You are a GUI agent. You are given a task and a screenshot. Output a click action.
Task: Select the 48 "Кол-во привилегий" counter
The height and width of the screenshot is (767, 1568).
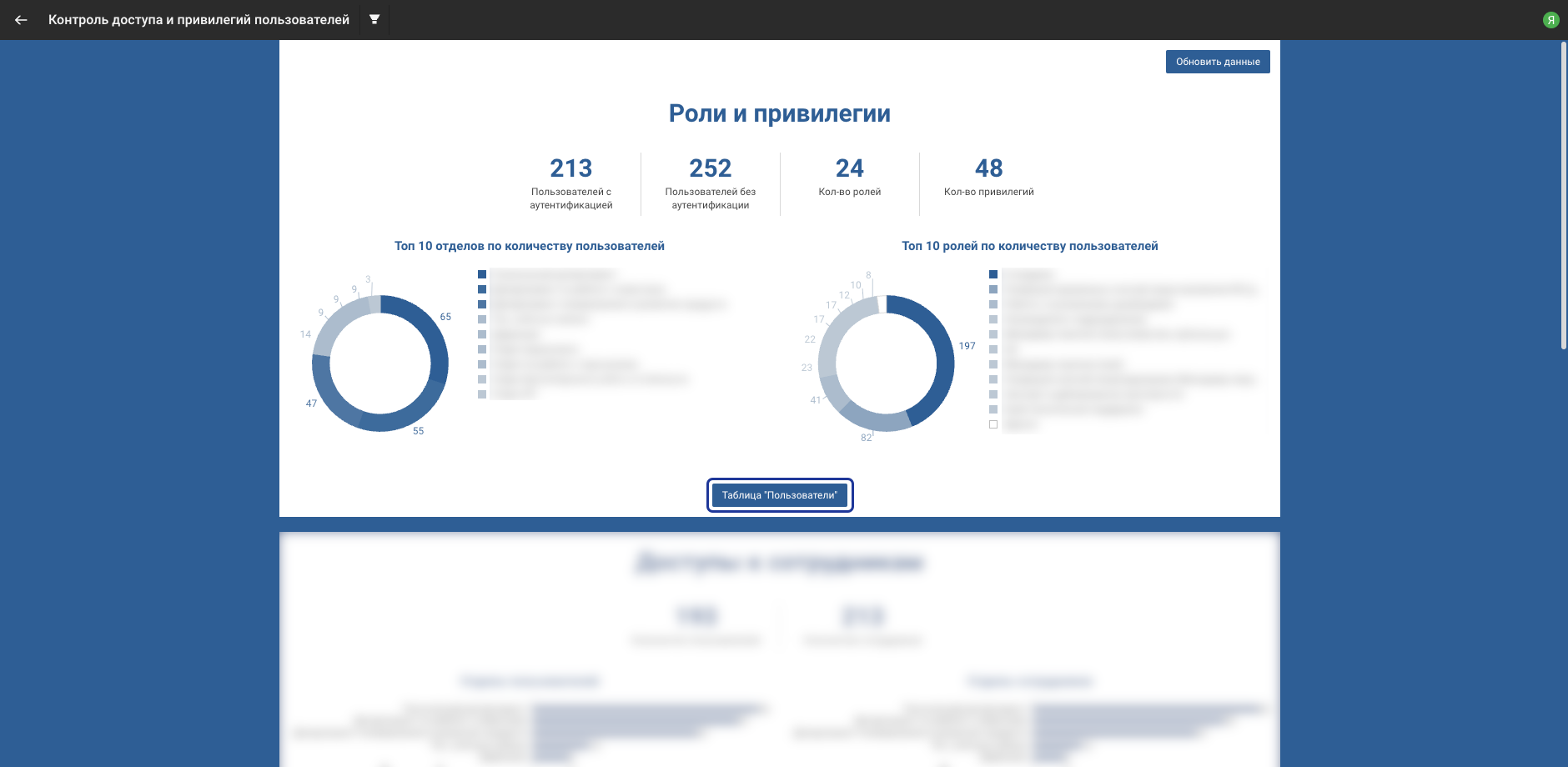[x=988, y=168]
